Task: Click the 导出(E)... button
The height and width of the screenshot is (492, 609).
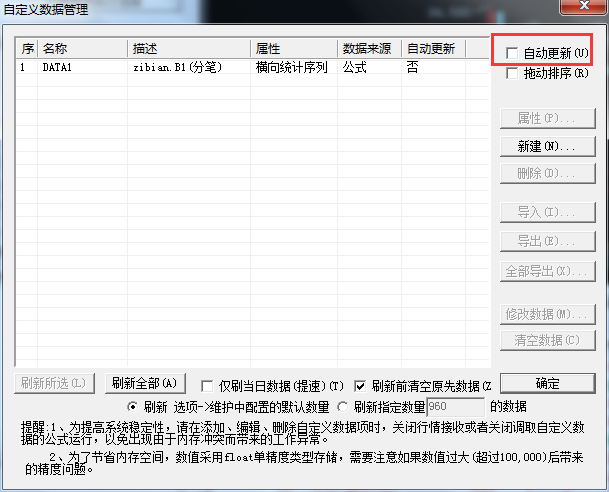Action: point(548,242)
